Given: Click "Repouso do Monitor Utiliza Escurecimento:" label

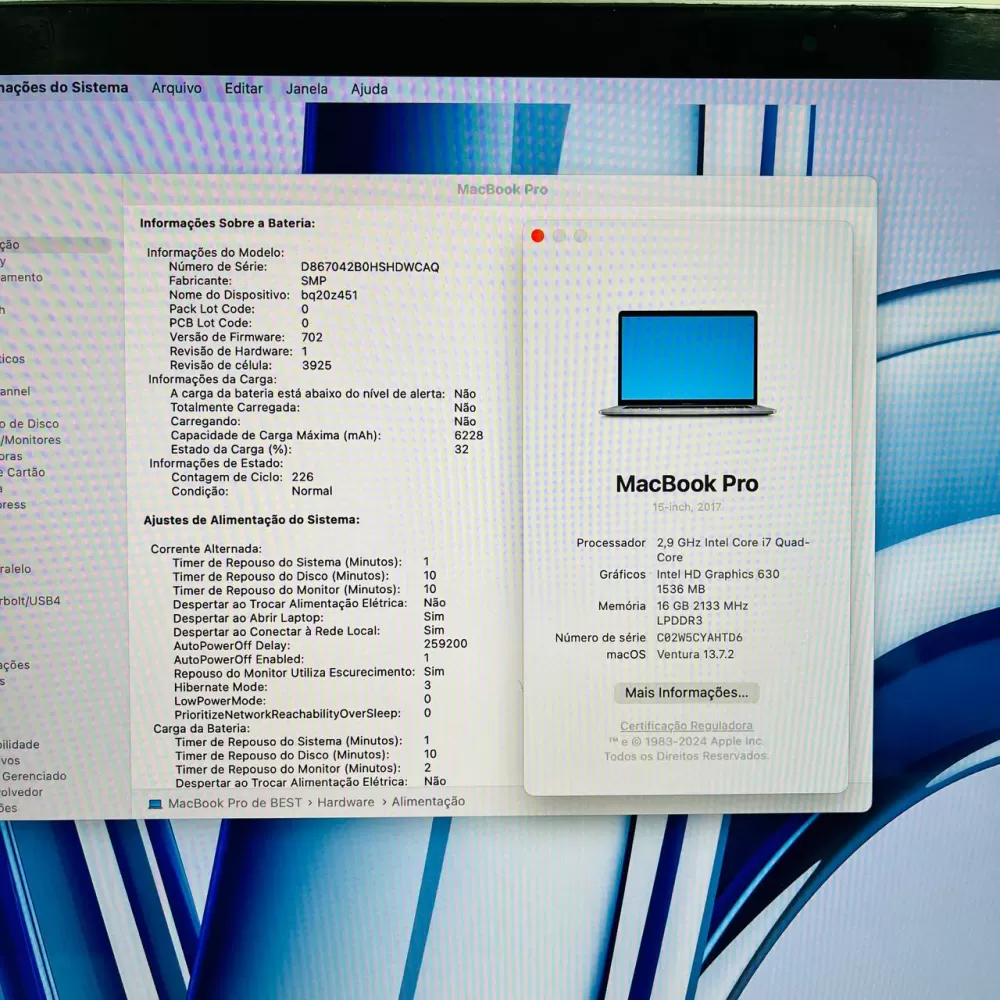Looking at the screenshot, I should point(294,673).
